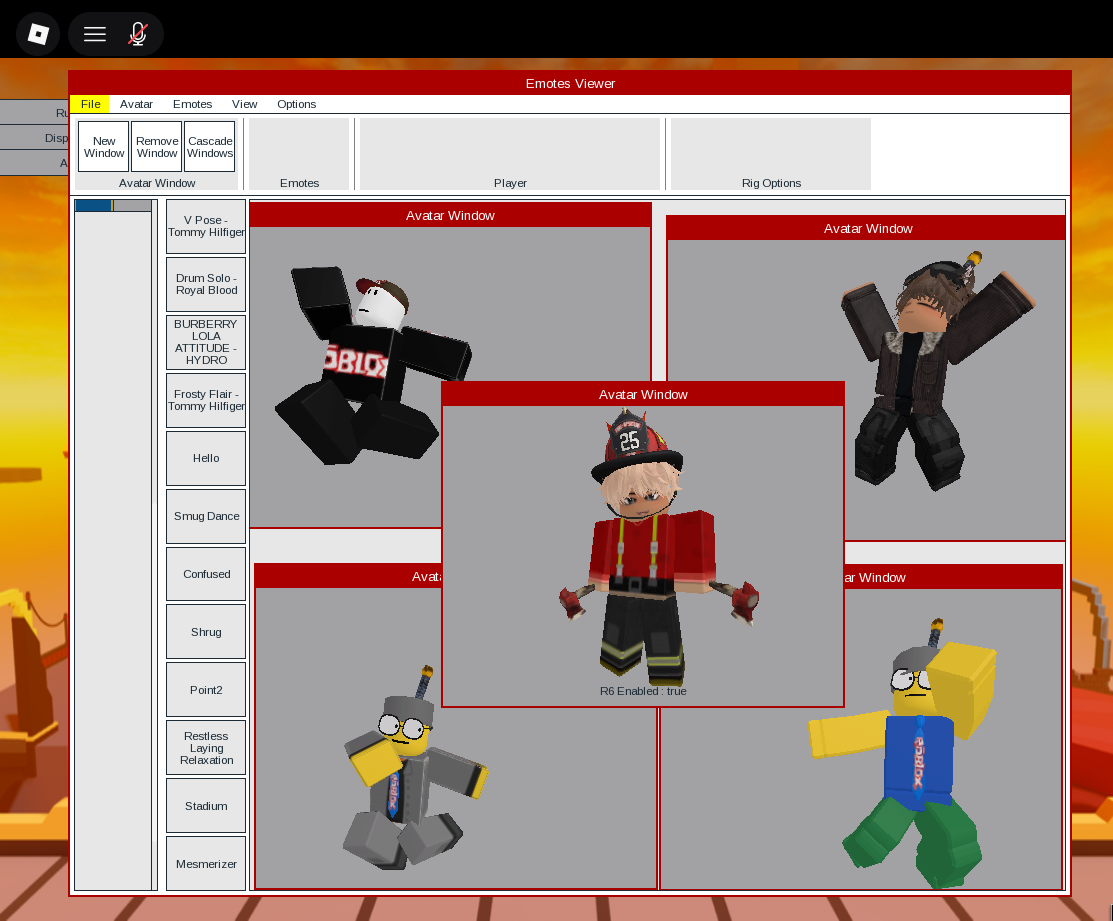
Task: Click the Rig Options ribbon group panel
Action: click(x=771, y=154)
